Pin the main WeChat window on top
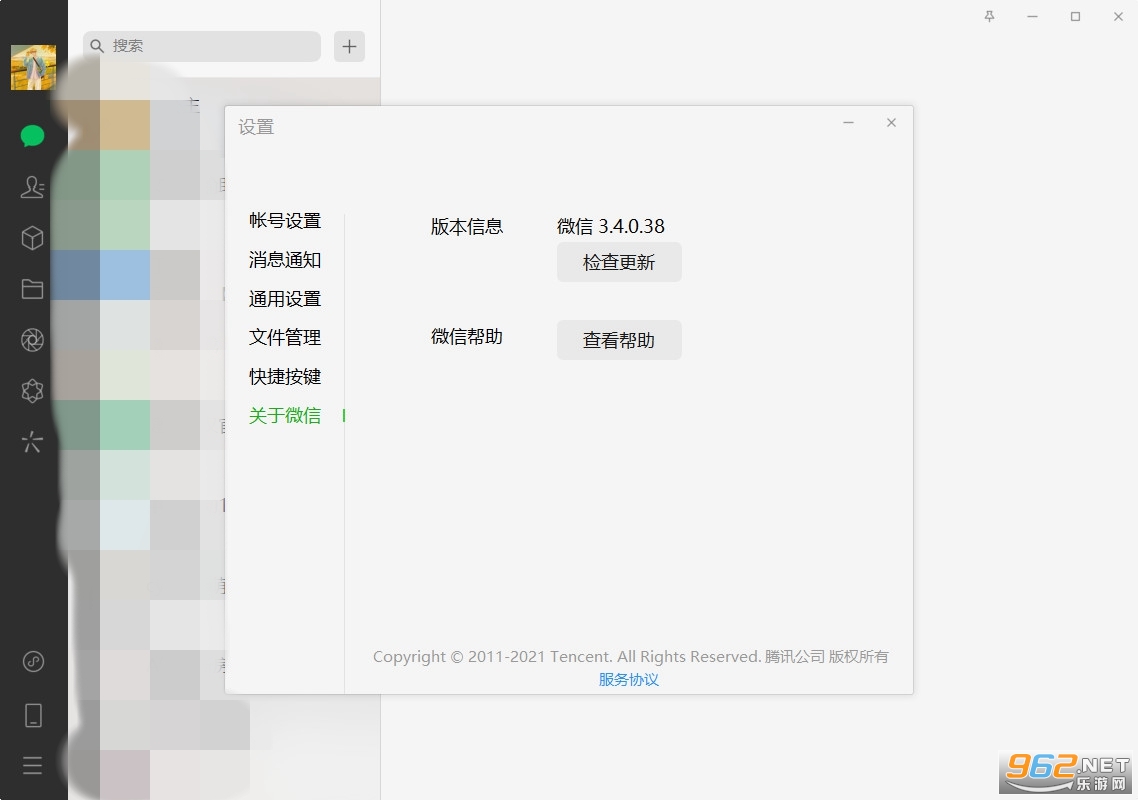Viewport: 1138px width, 800px height. (x=989, y=16)
